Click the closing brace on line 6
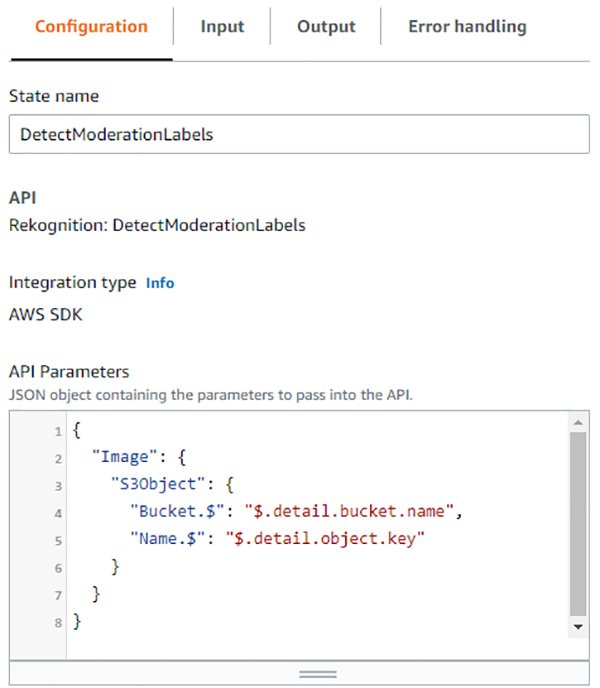The width and height of the screenshot is (600, 688). tap(115, 568)
